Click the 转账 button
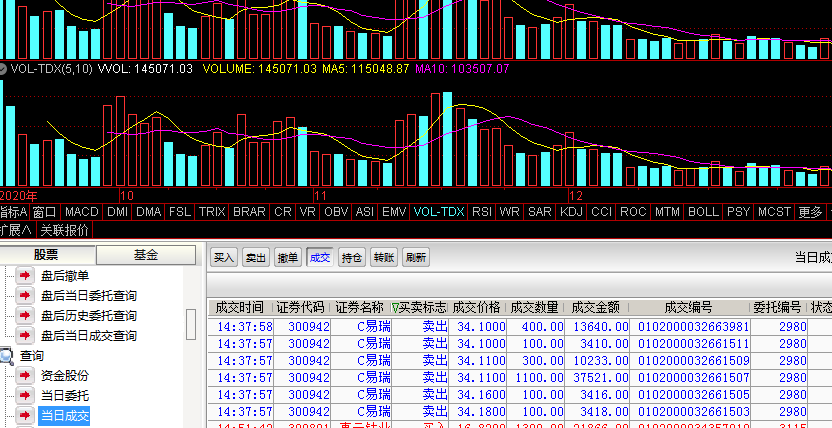832x428 pixels. pyautogui.click(x=384, y=257)
